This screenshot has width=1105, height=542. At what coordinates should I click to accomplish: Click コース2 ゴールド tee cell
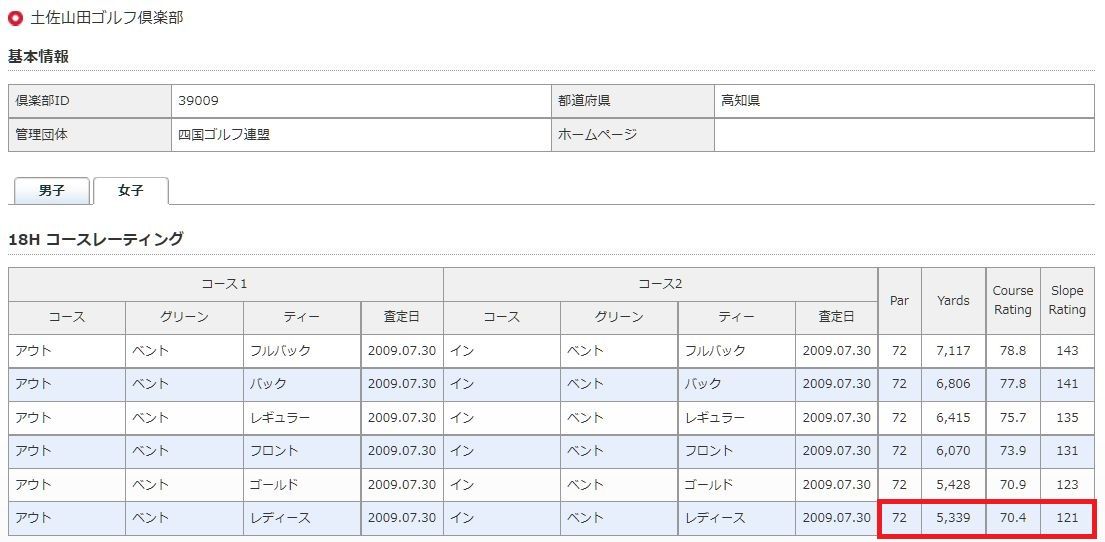click(x=736, y=484)
